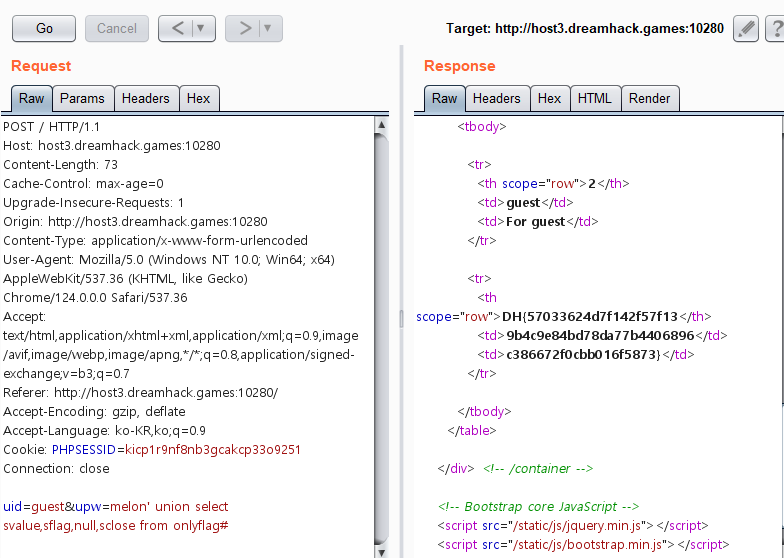This screenshot has width=784, height=558.
Task: Click the 'Host: host3.dreamhack.games:10280' header line
Action: click(112, 146)
